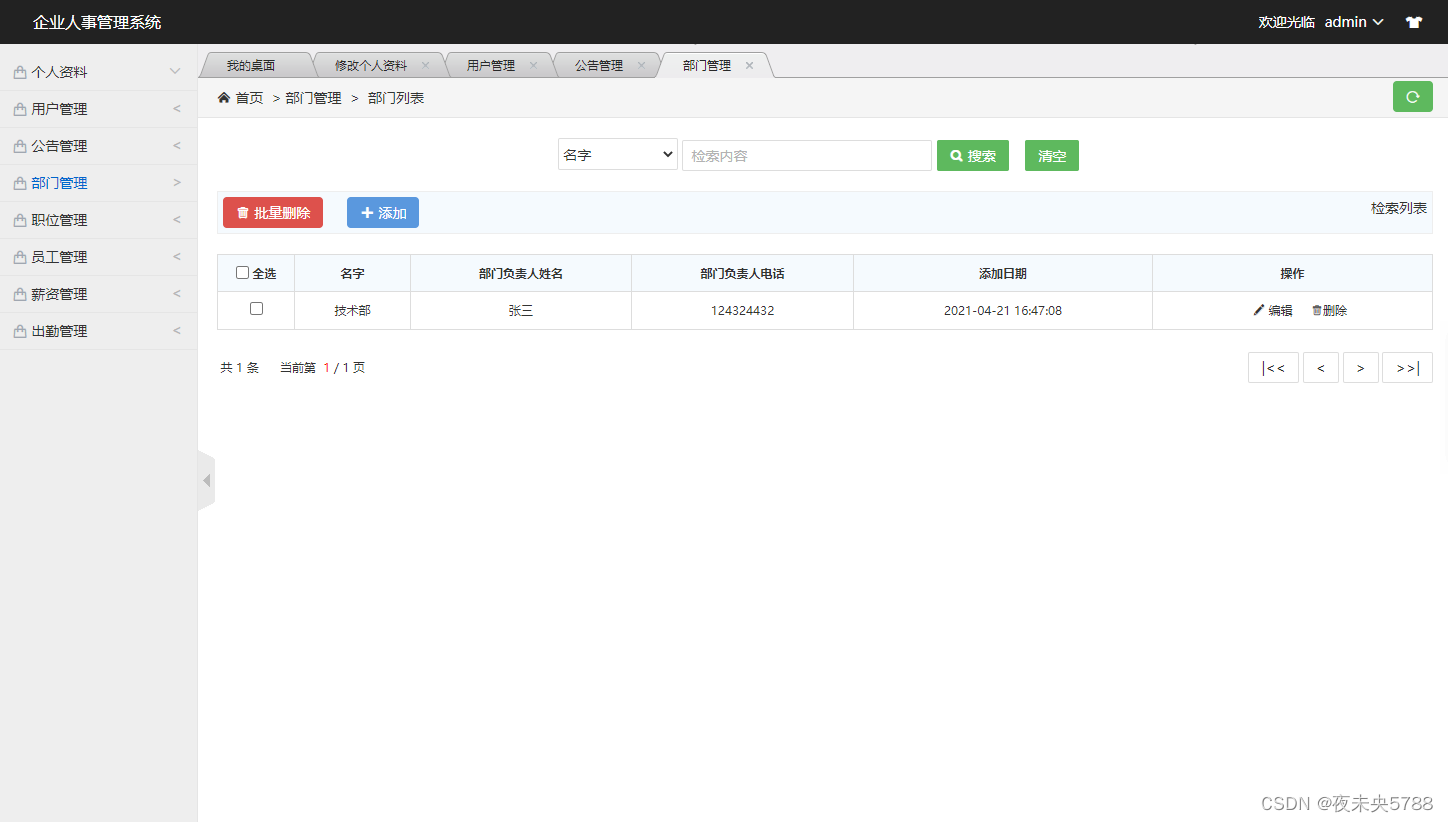Go to next page with > button
Viewport: 1448px width, 822px height.
point(1361,368)
